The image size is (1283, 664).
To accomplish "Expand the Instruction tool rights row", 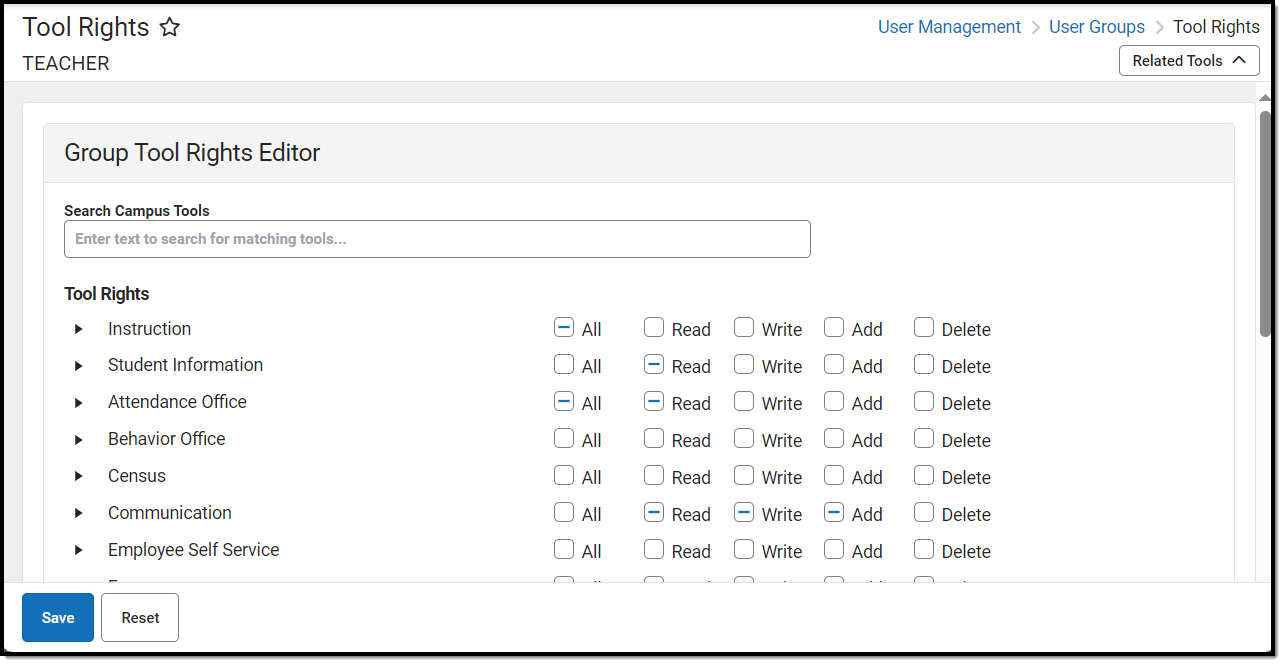I will (x=79, y=329).
